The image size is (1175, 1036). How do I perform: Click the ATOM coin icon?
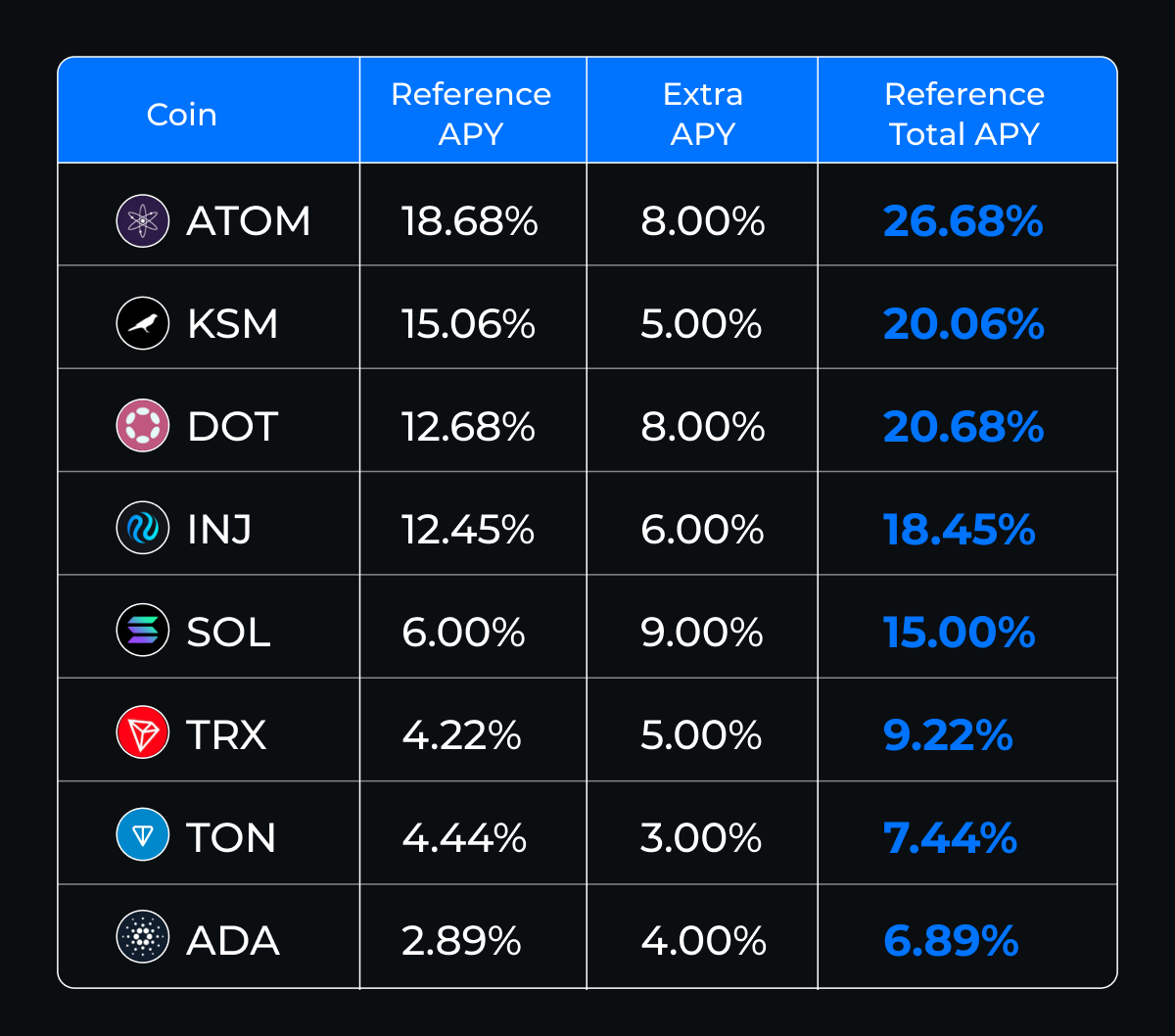pos(143,220)
